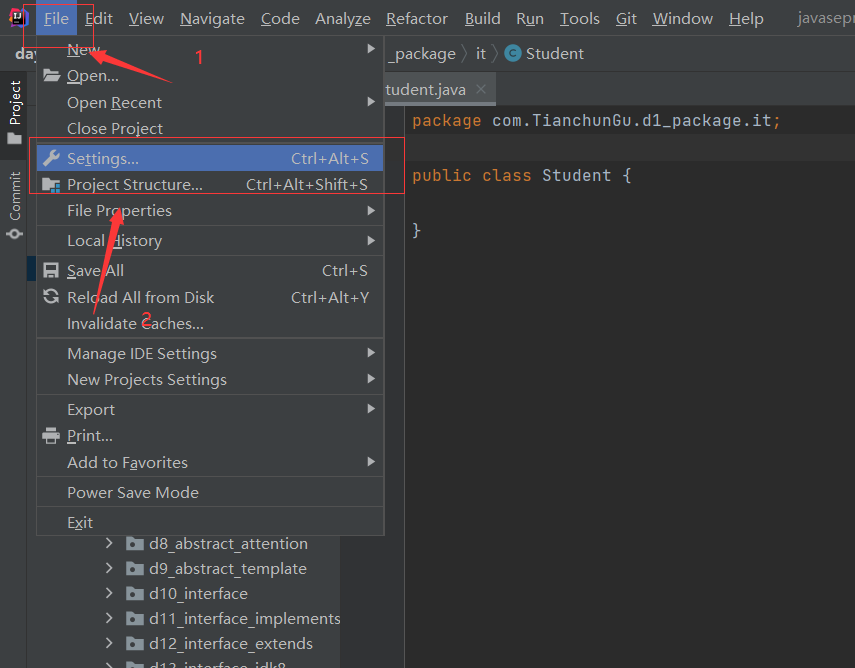855x668 pixels.
Task: Toggle Power Save Mode
Action: [210, 492]
